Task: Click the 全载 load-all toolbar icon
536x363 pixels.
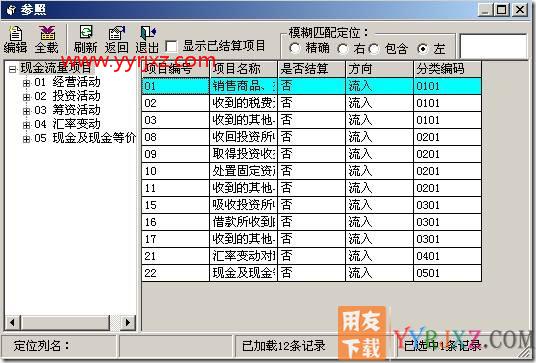Action: coord(47,40)
